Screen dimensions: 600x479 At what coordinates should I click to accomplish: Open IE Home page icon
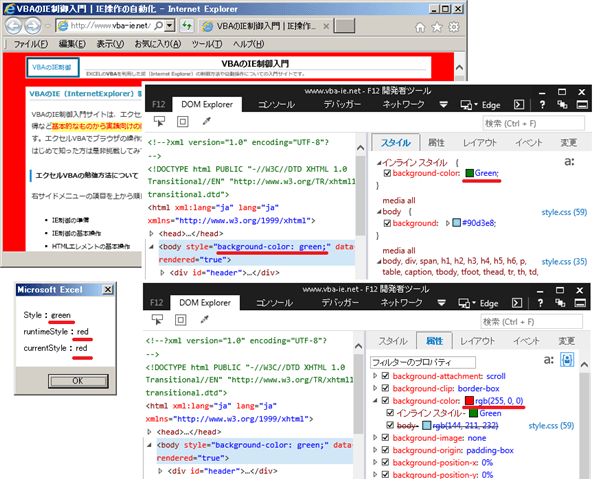click(420, 27)
